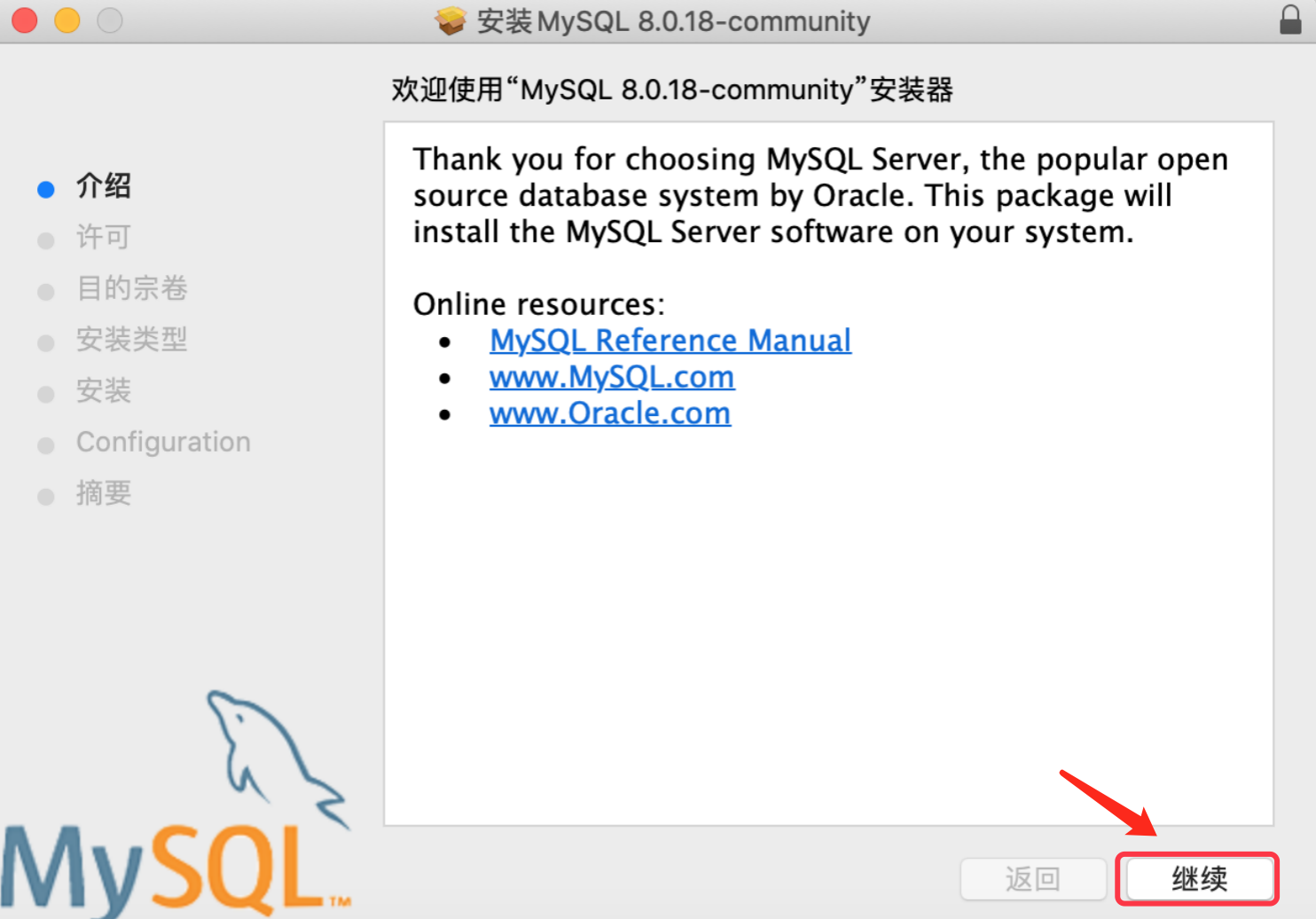Click the lock icon in title bar
Screen dimensions: 1316x919
pyautogui.click(x=1290, y=20)
